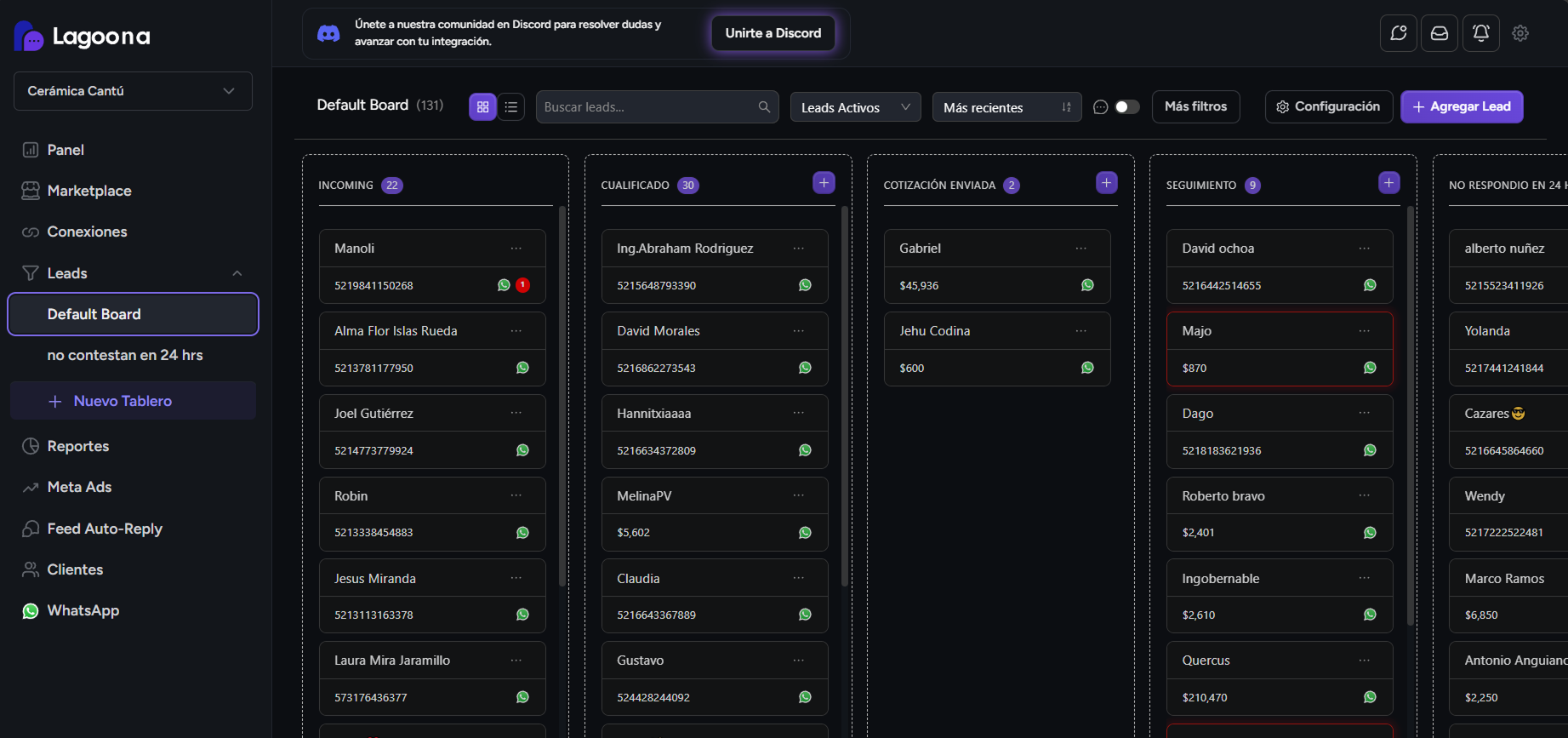
Task: Collapse the Leads sidebar section
Action: 237,273
